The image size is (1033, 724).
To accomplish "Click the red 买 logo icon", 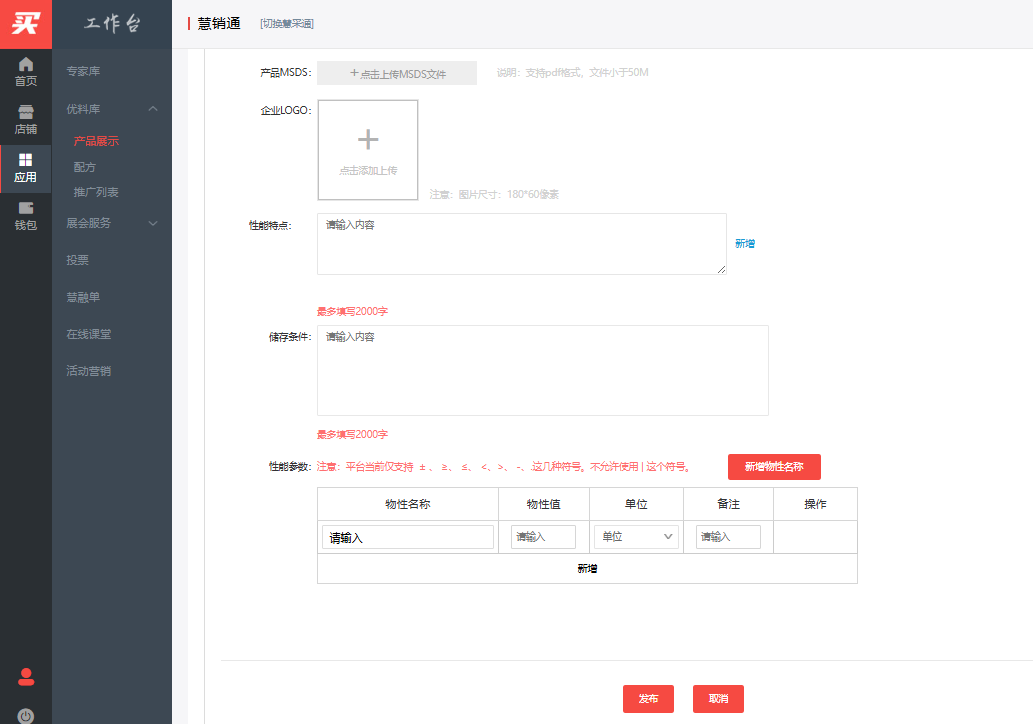I will pyautogui.click(x=26, y=23).
